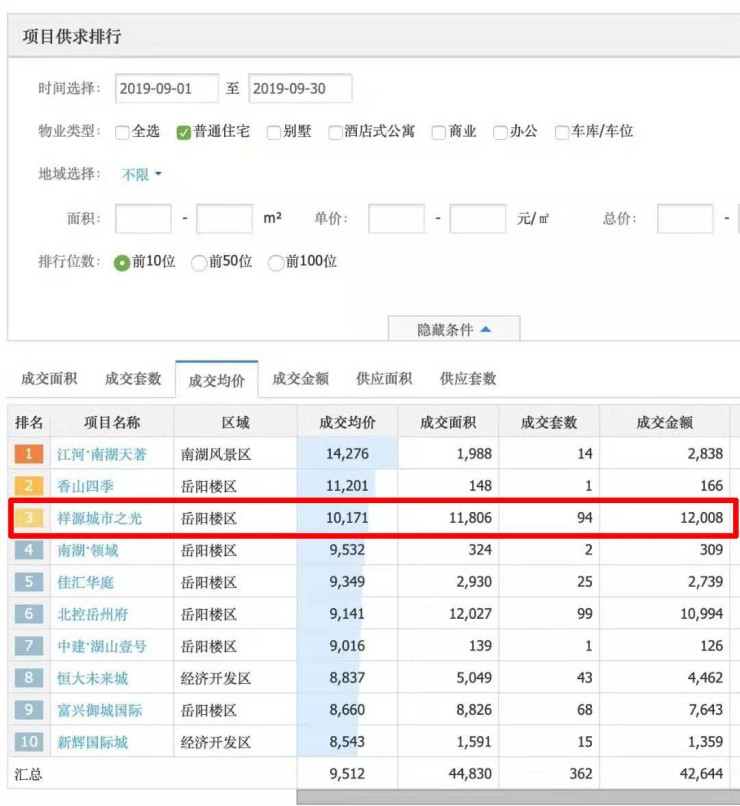The image size is (740, 806).
Task: Open the 地域选择 不限 dropdown
Action: pos(141,174)
